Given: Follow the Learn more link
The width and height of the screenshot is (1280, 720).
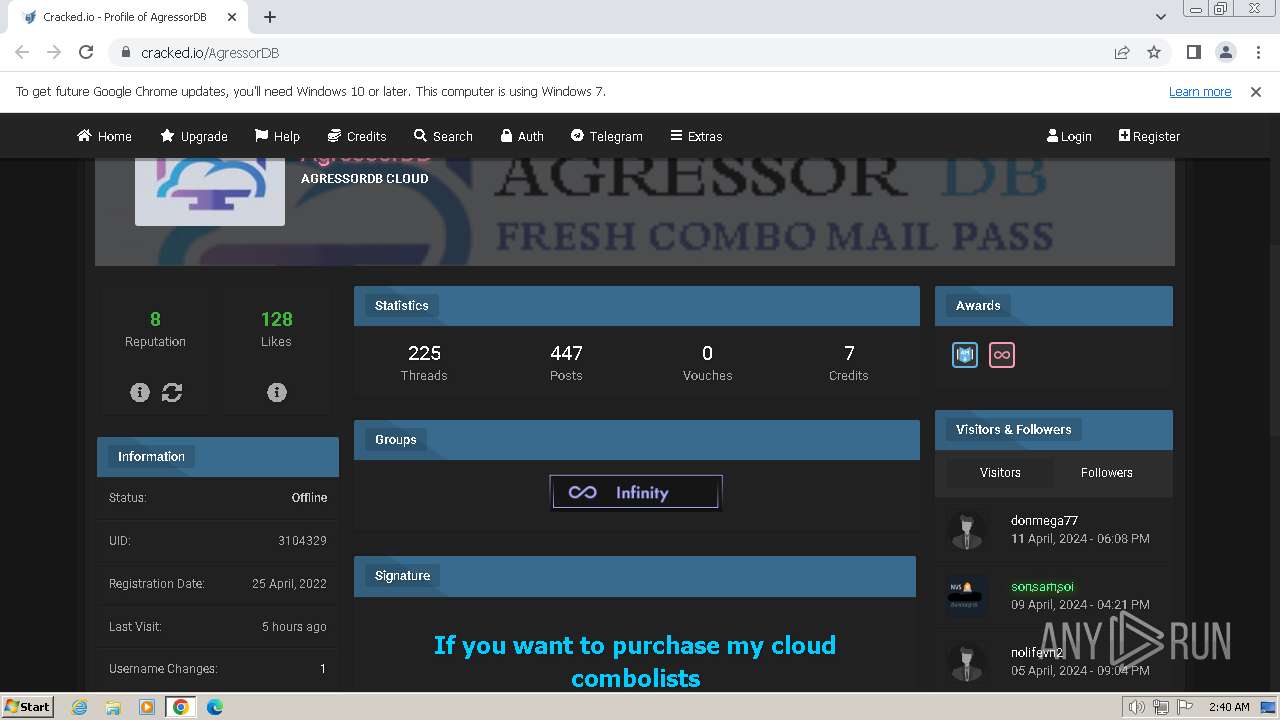Looking at the screenshot, I should [1200, 91].
